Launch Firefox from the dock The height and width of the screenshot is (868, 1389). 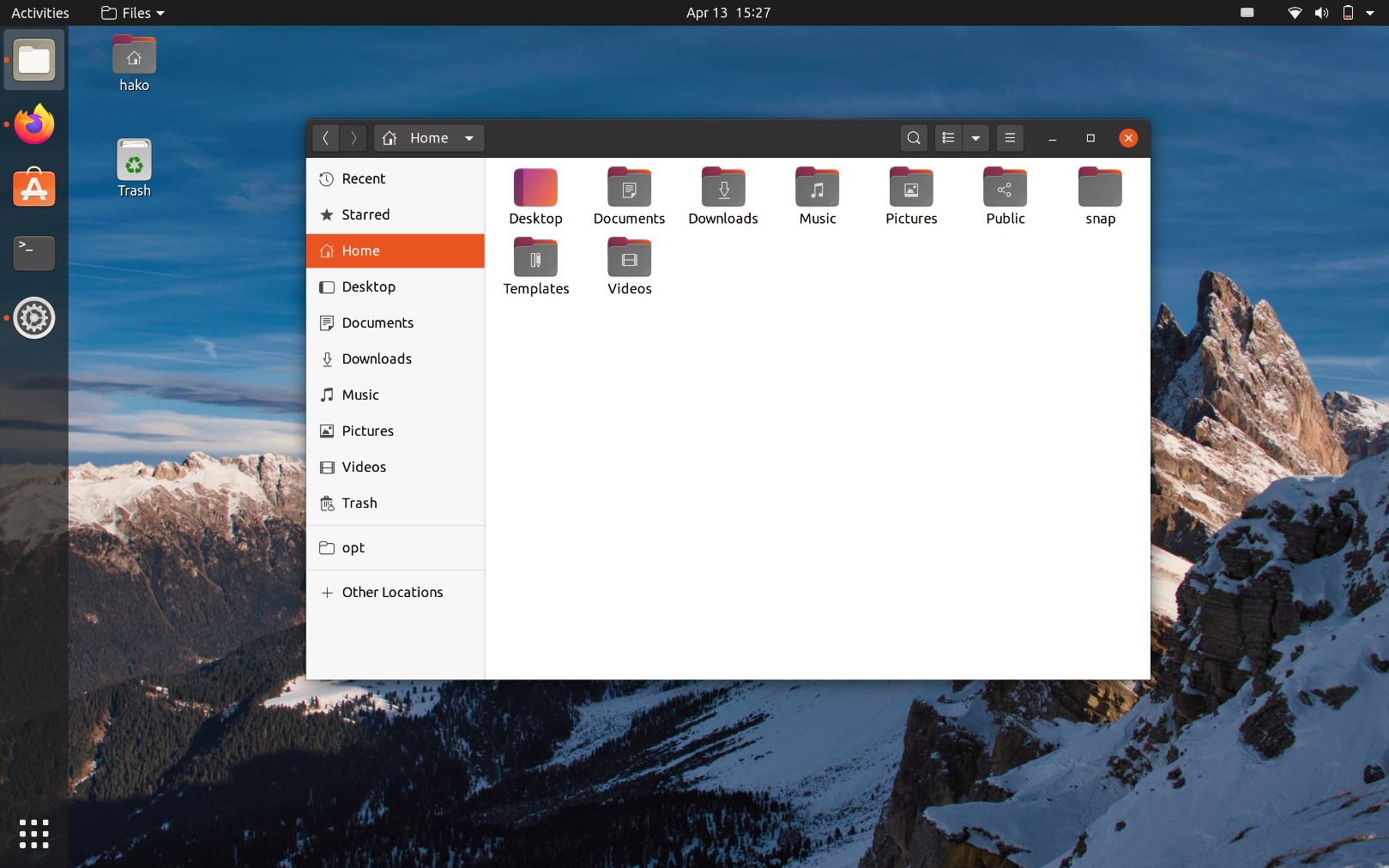[34, 125]
